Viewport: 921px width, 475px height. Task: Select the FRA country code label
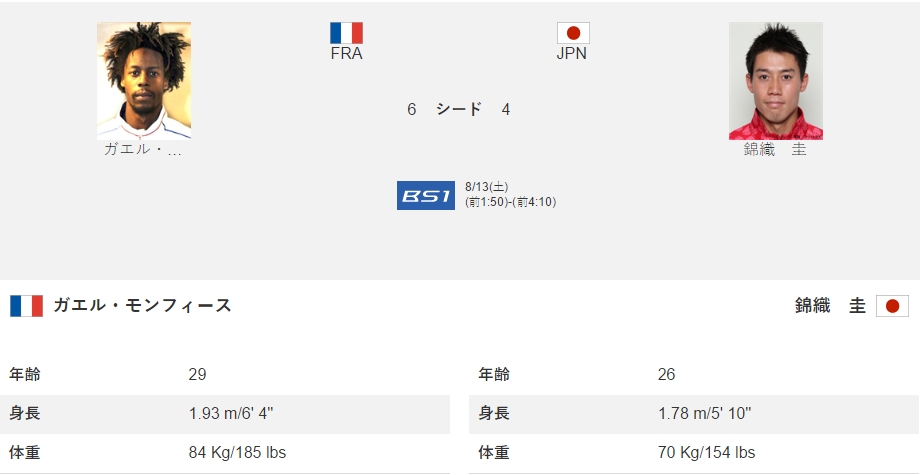(x=347, y=53)
